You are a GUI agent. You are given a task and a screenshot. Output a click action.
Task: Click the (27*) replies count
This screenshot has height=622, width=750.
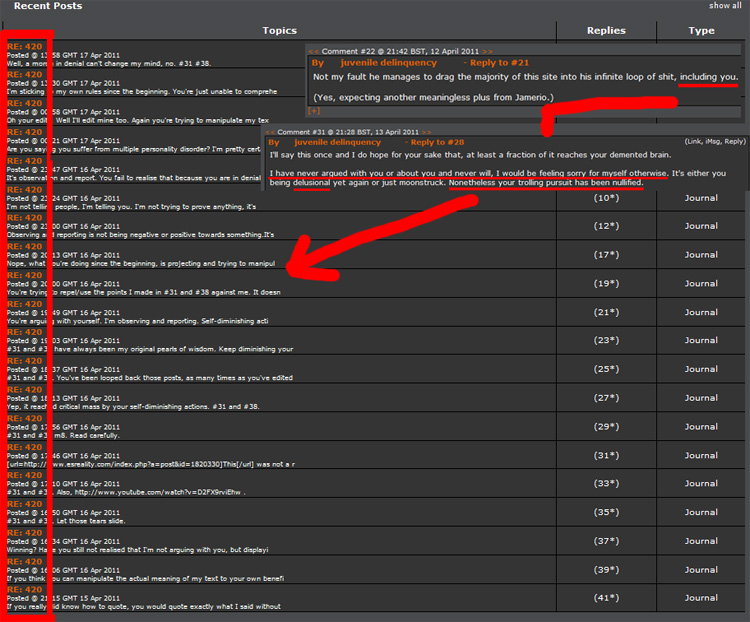point(606,398)
